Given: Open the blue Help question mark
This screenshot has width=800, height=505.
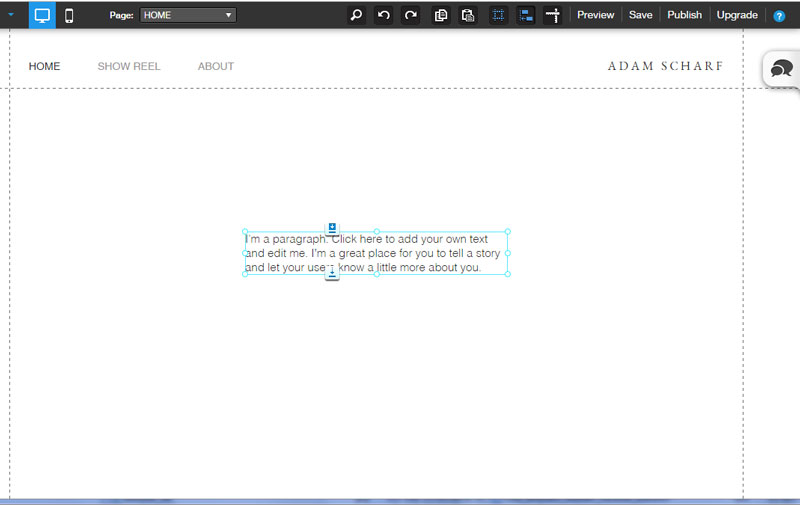Looking at the screenshot, I should 779,16.
